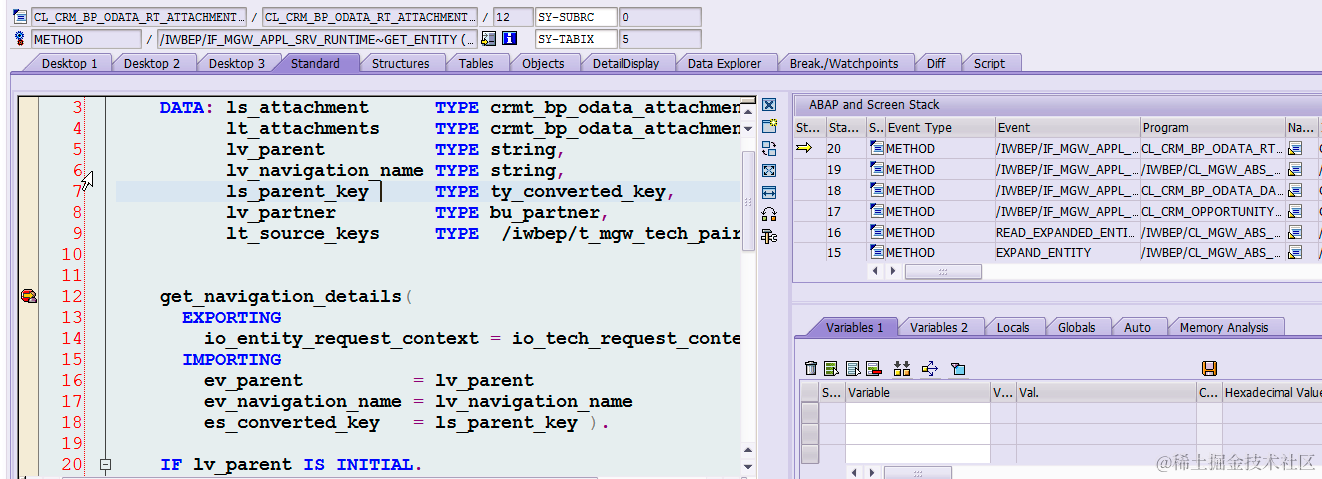Open the DetailDisplay tab
1322x479 pixels.
(626, 63)
